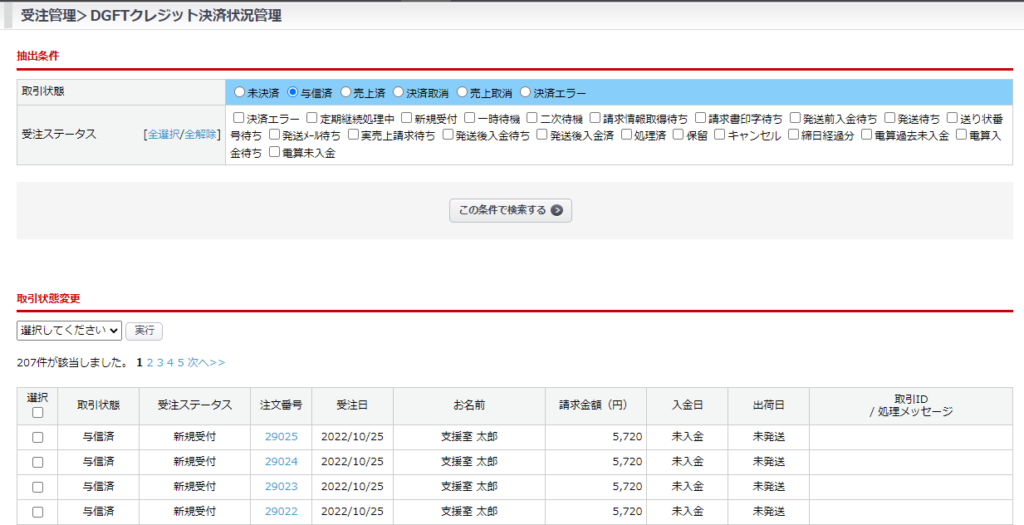Click the 全選択 link
This screenshot has width=1024, height=525.
162,134
